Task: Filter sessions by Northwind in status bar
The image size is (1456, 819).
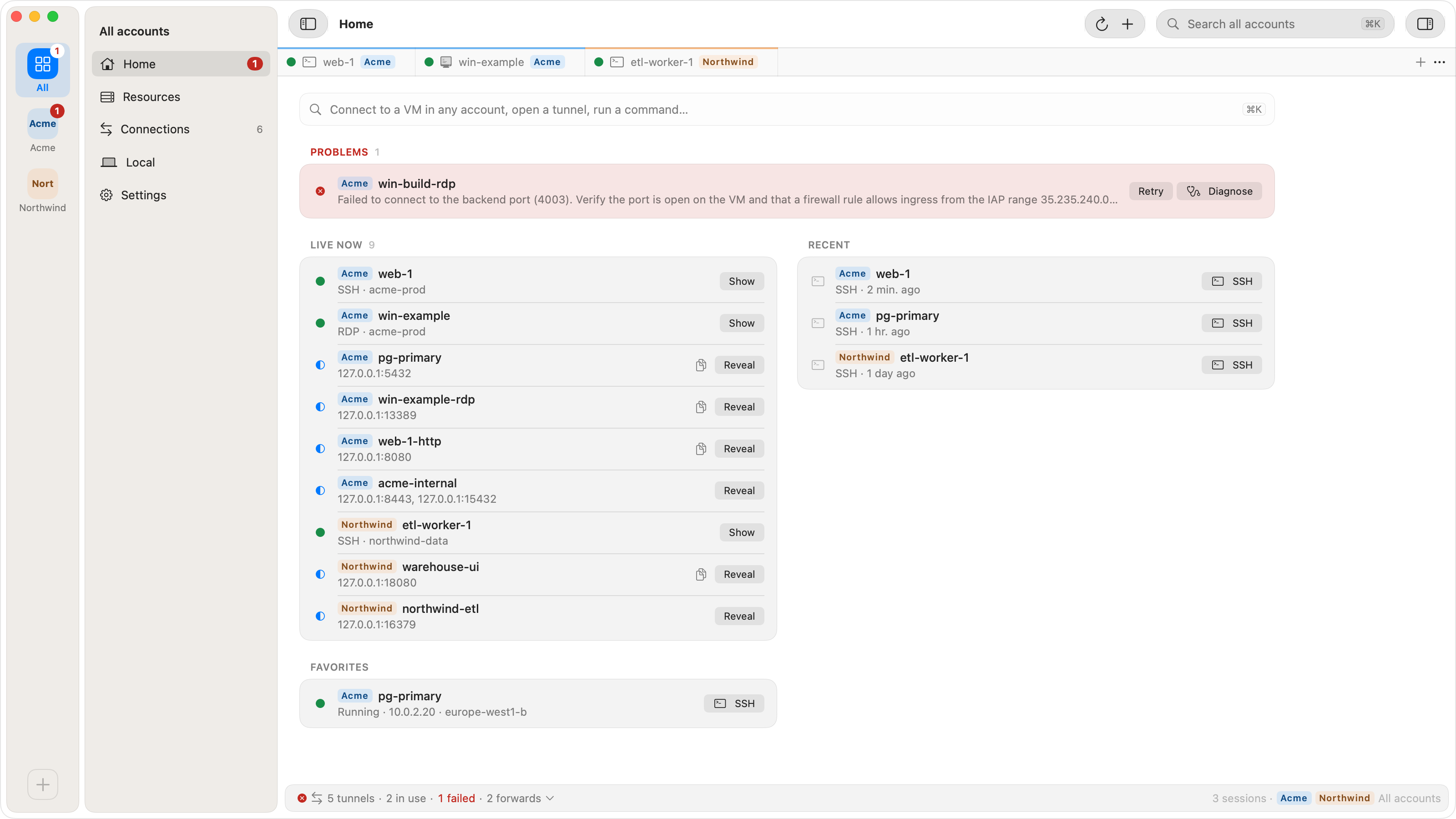Action: tap(1344, 798)
